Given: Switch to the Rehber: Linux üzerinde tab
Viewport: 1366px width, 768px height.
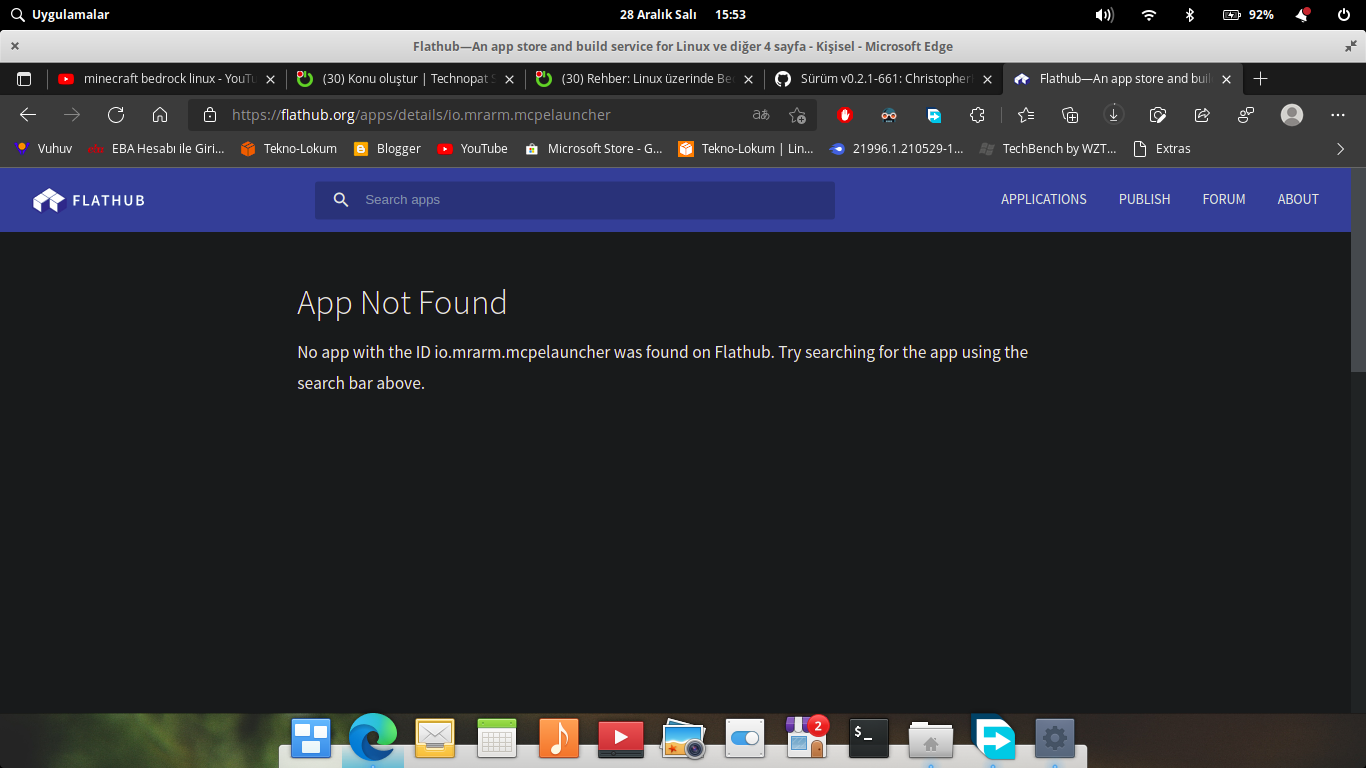Looking at the screenshot, I should (x=645, y=79).
